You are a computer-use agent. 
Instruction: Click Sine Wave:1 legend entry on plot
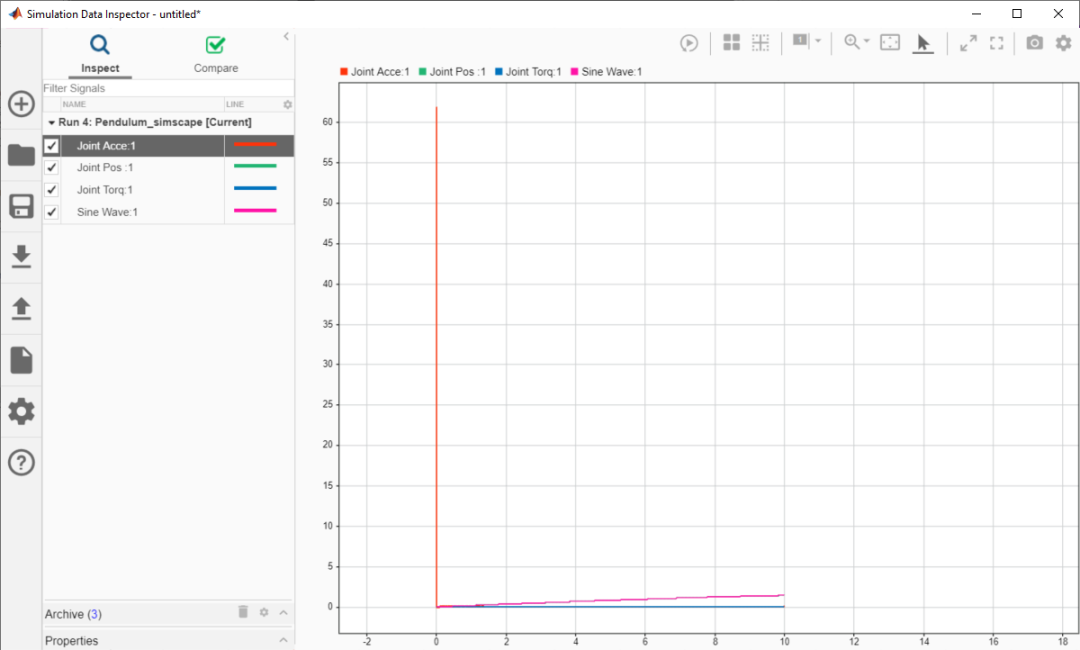tap(606, 72)
